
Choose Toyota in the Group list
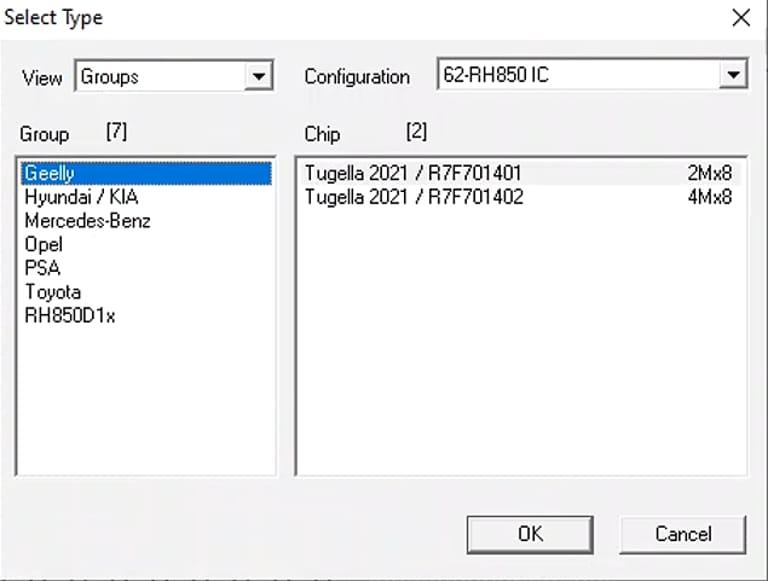[53, 292]
